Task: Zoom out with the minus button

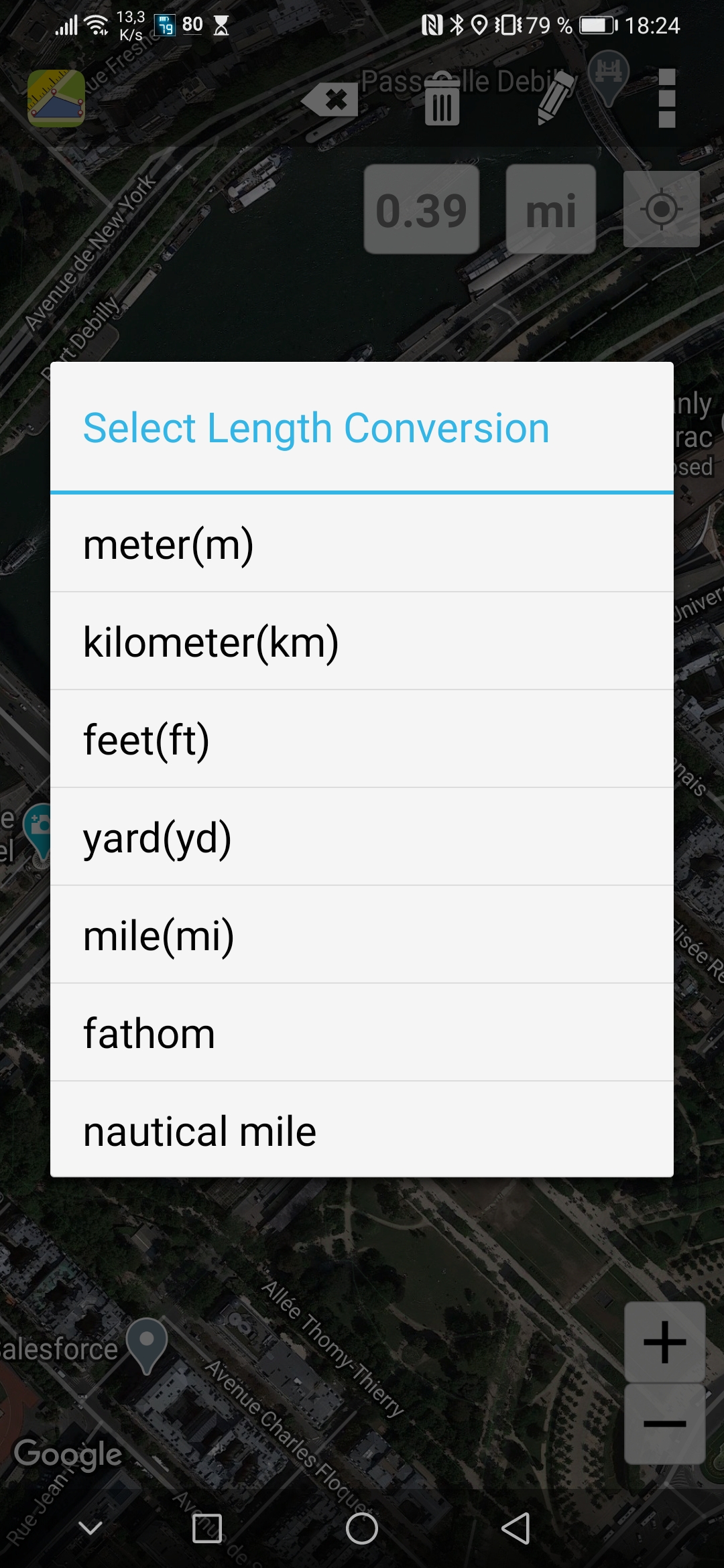Action: 664,1424
